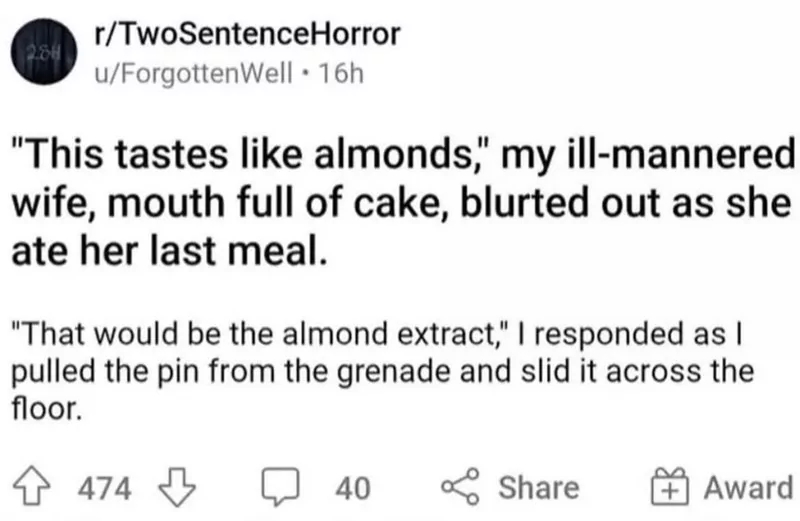Click the almond extract body paragraph
The height and width of the screenshot is (521, 800).
(383, 371)
